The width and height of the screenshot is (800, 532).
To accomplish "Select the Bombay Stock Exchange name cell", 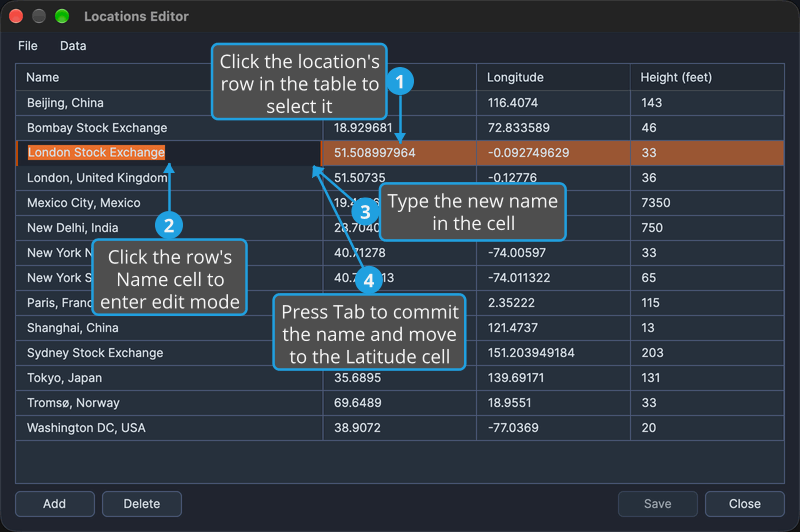I will point(169,128).
